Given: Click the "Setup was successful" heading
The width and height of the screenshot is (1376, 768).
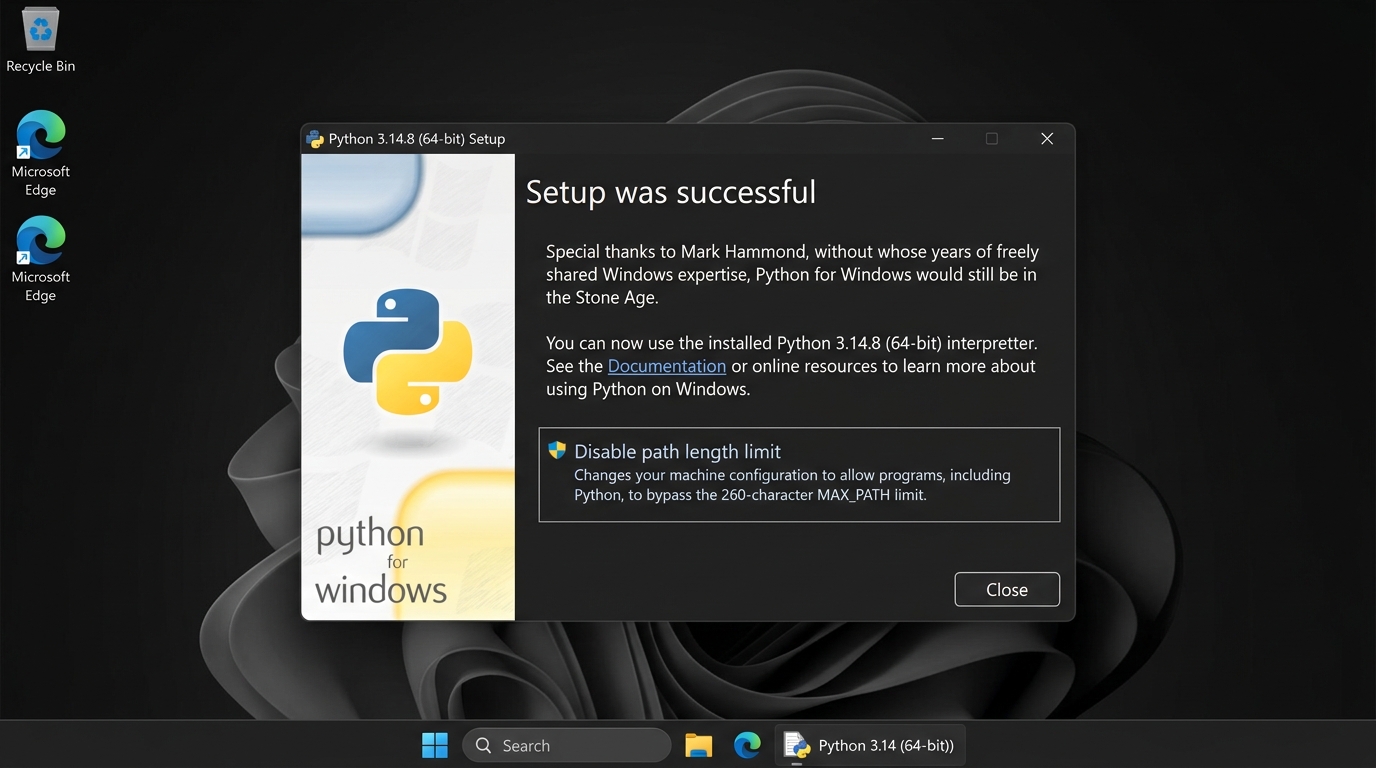Looking at the screenshot, I should (x=671, y=192).
